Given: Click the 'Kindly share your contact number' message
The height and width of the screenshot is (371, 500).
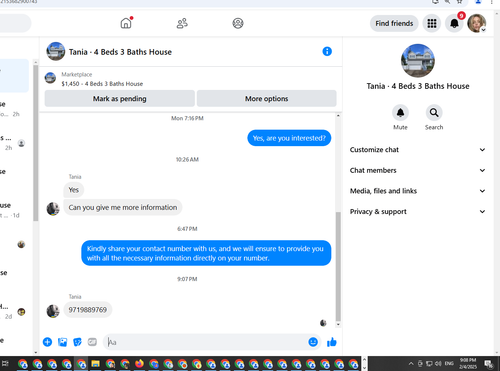Looking at the screenshot, I should [206, 253].
